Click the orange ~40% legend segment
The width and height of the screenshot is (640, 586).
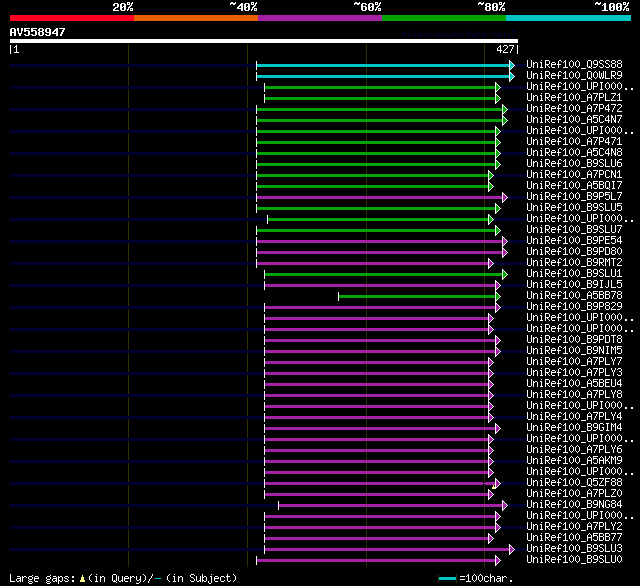coord(196,18)
